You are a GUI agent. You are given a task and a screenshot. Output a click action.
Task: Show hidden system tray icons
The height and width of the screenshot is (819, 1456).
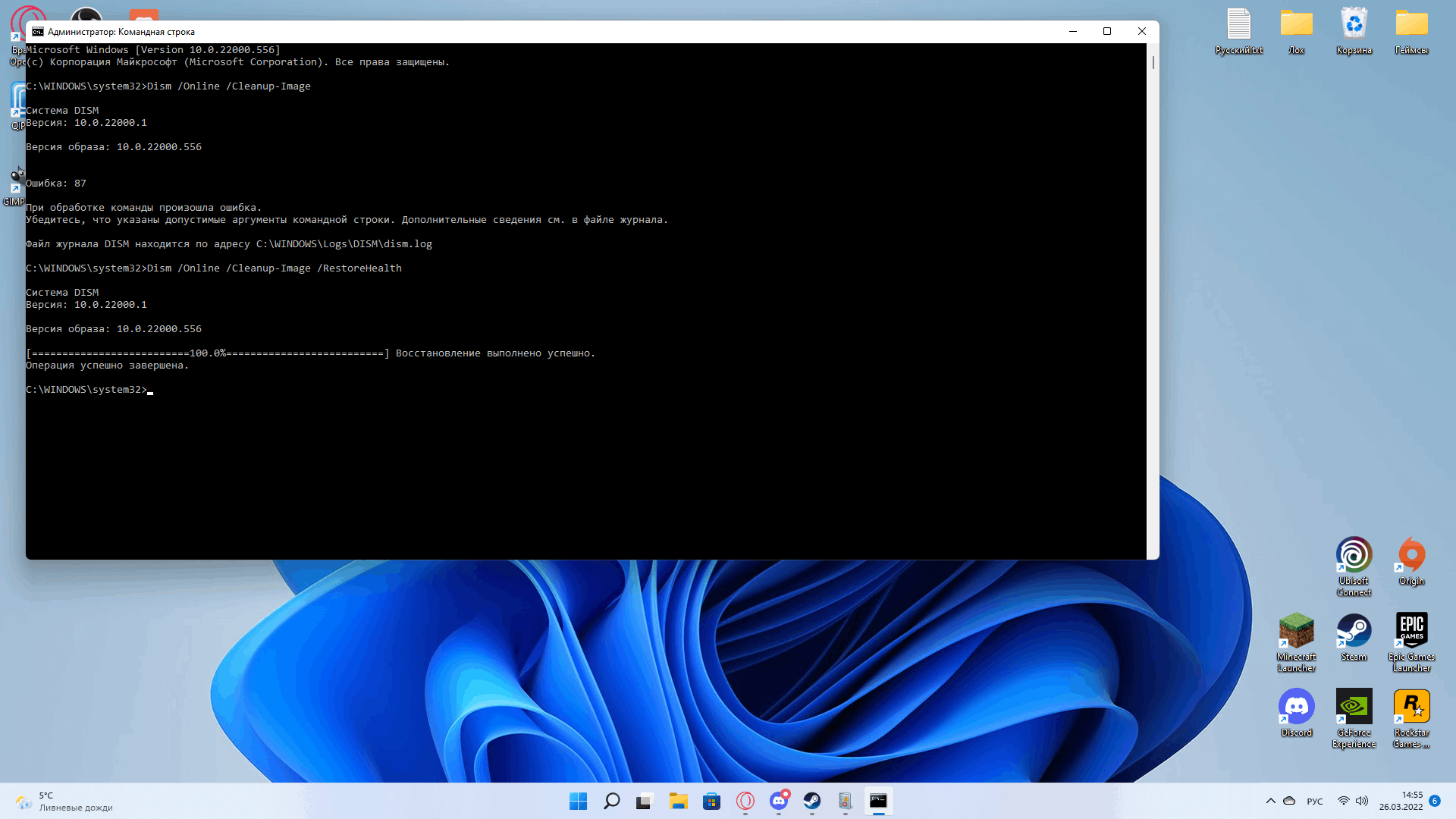click(1271, 801)
